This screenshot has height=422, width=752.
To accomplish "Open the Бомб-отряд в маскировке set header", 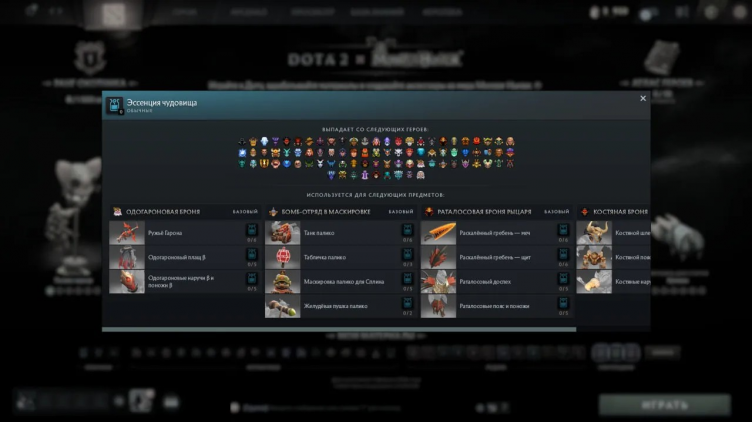I will tap(325, 212).
